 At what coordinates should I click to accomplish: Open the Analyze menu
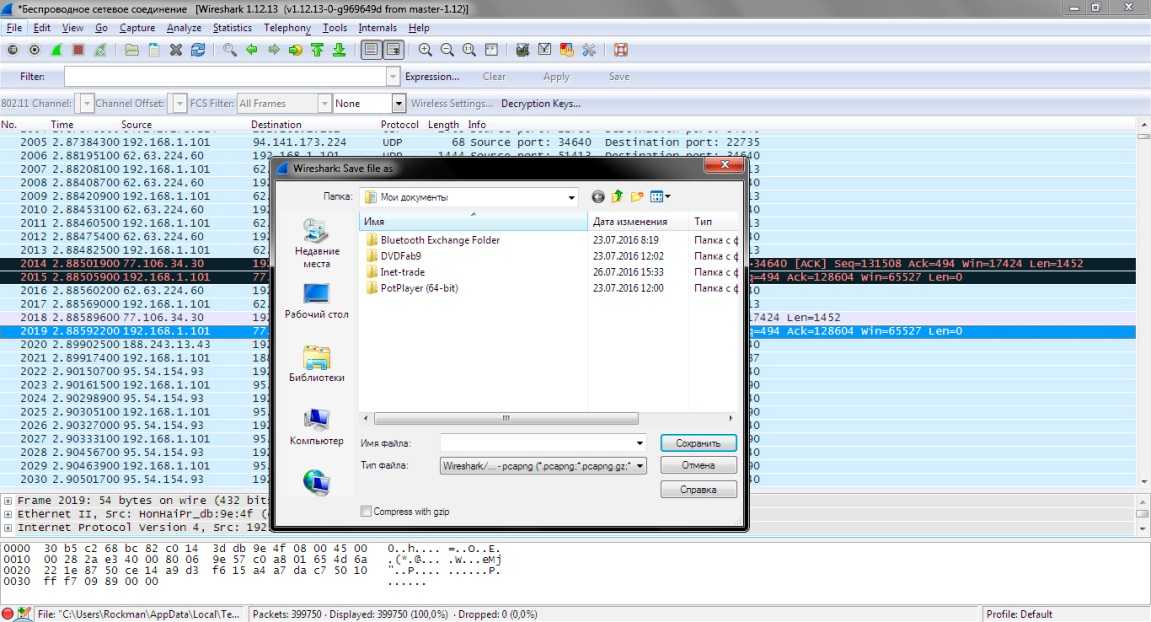(x=184, y=28)
